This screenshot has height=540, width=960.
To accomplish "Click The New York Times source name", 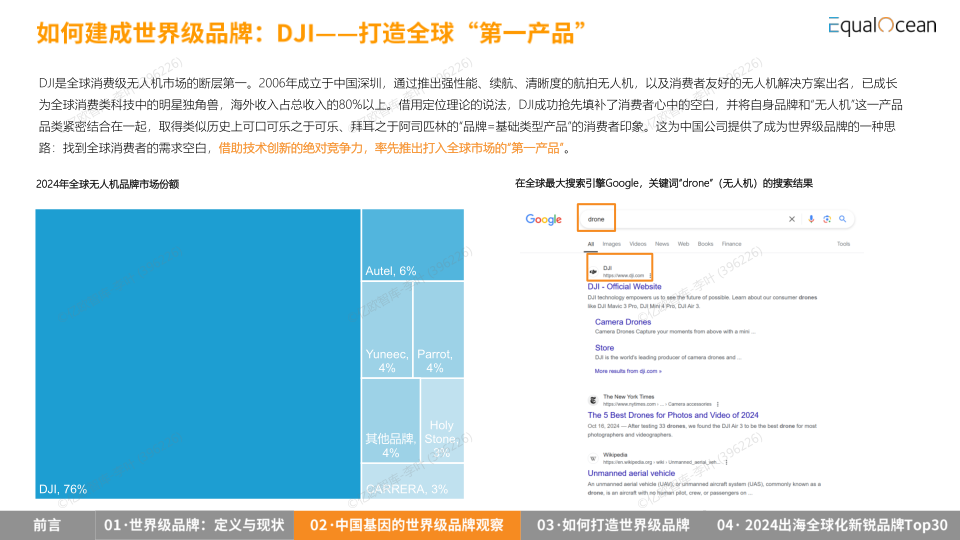I will pos(629,397).
